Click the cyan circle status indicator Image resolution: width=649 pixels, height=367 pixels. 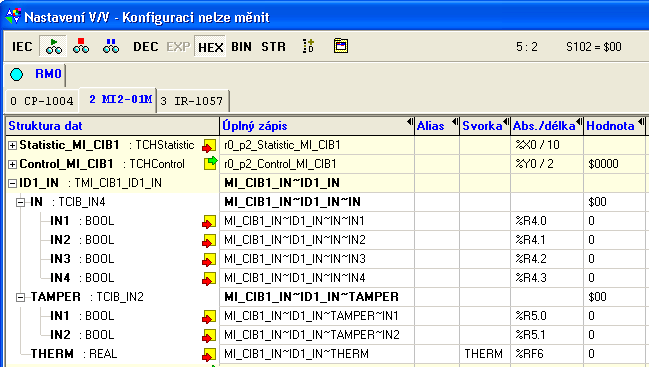pos(17,74)
